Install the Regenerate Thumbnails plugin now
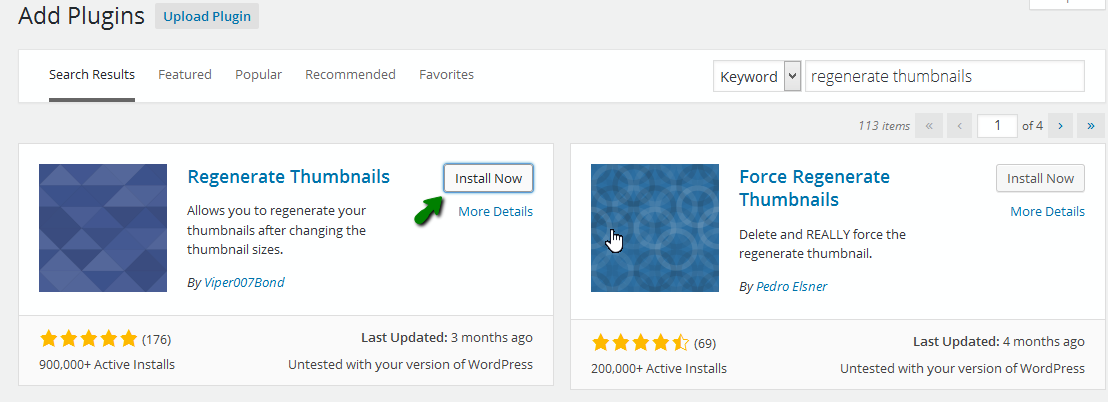 point(488,178)
